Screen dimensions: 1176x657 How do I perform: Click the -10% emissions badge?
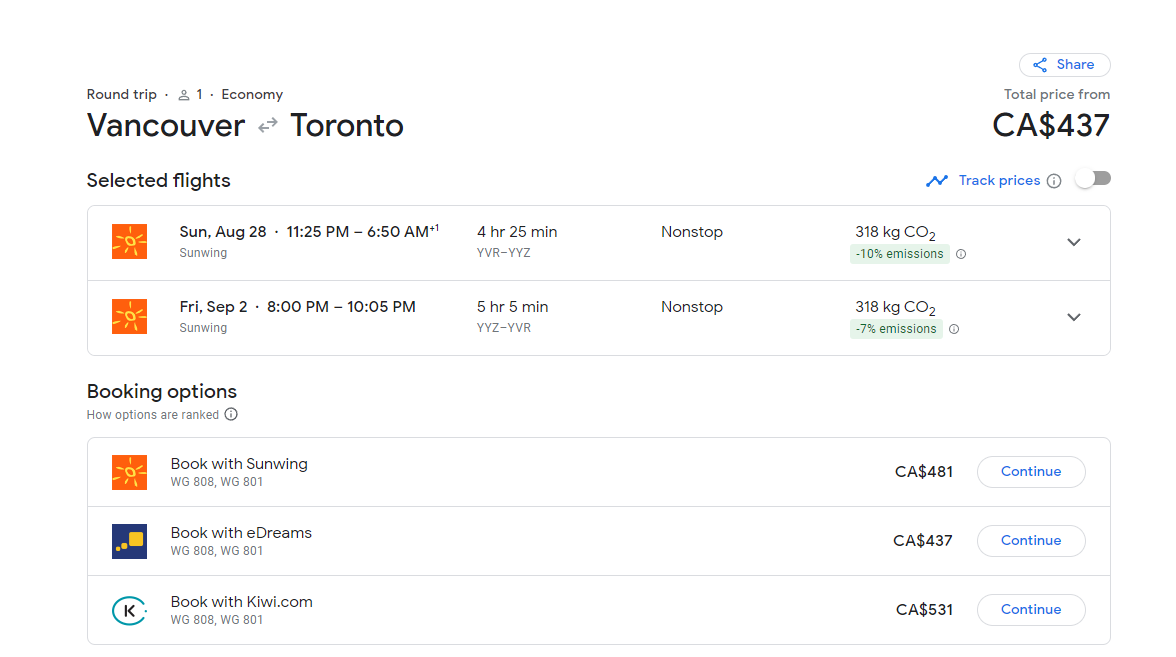[899, 254]
